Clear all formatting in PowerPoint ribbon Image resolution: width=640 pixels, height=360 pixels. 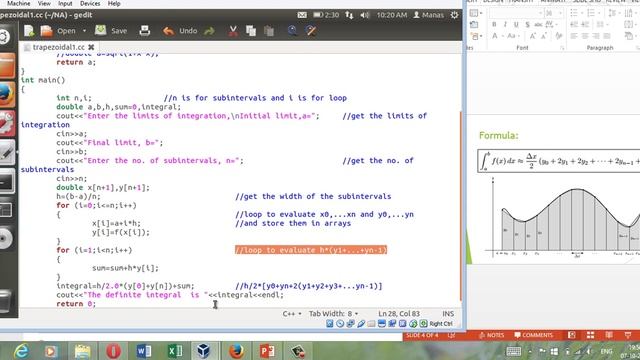[x=559, y=36]
